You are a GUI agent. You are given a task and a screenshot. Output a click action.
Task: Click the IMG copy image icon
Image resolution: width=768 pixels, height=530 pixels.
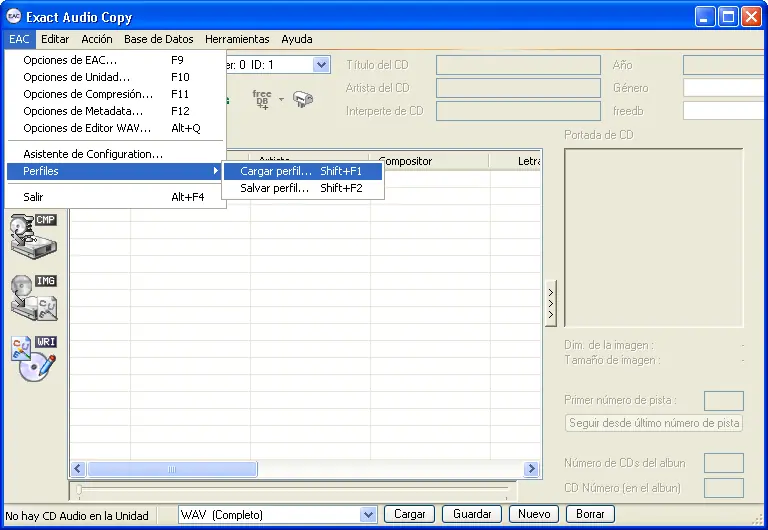pos(34,297)
